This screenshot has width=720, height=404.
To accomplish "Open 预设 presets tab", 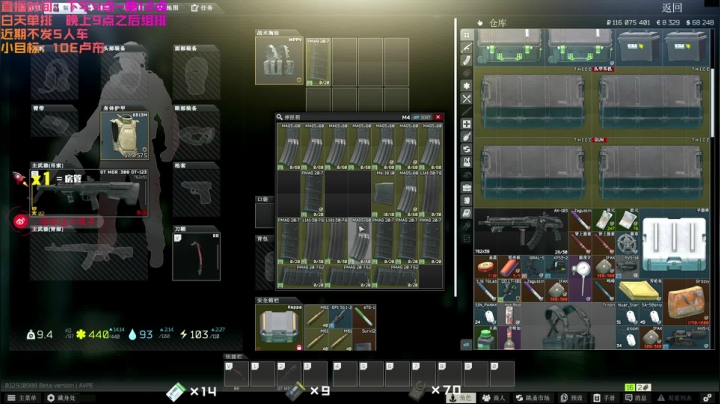I will (572, 398).
